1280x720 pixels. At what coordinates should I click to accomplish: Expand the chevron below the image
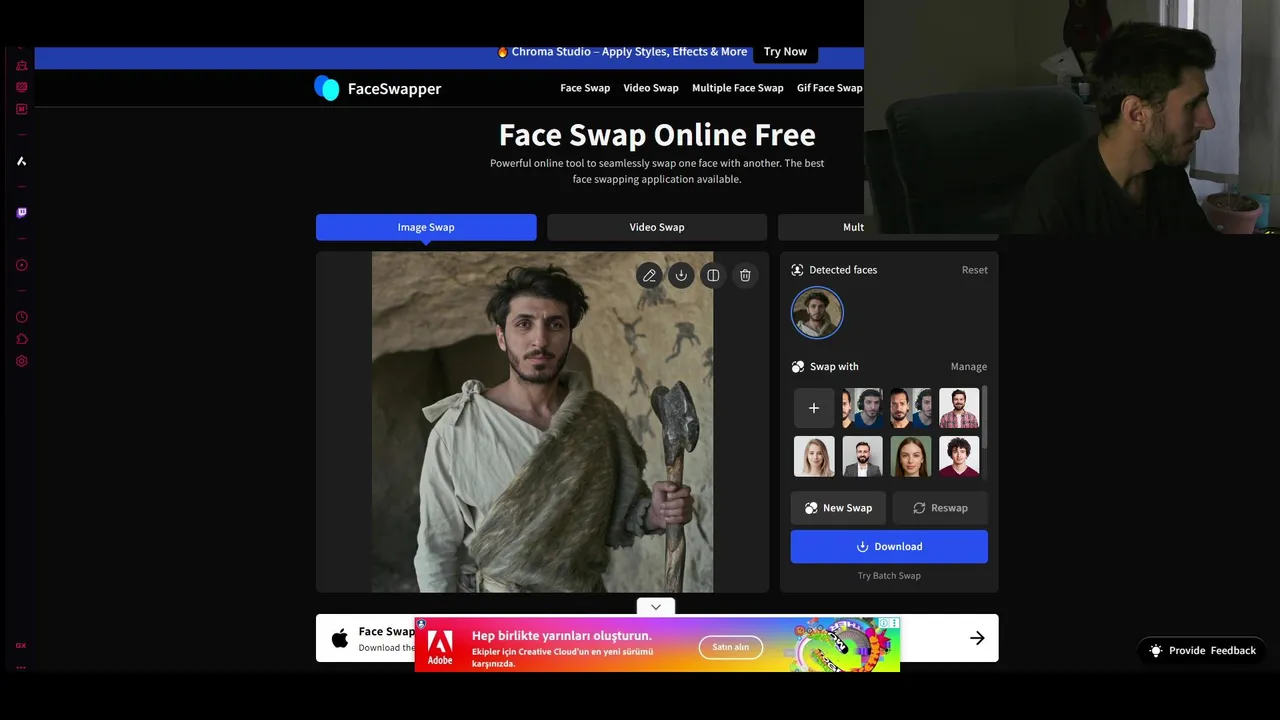coord(656,606)
